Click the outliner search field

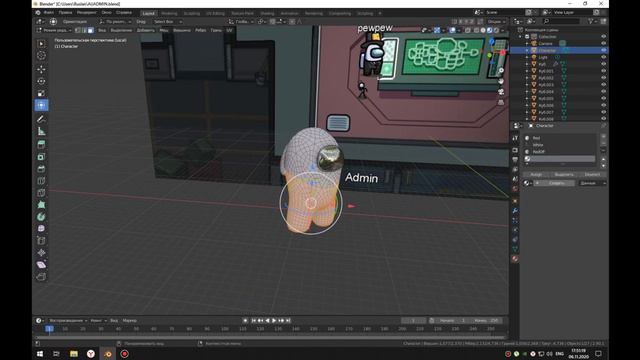click(562, 21)
